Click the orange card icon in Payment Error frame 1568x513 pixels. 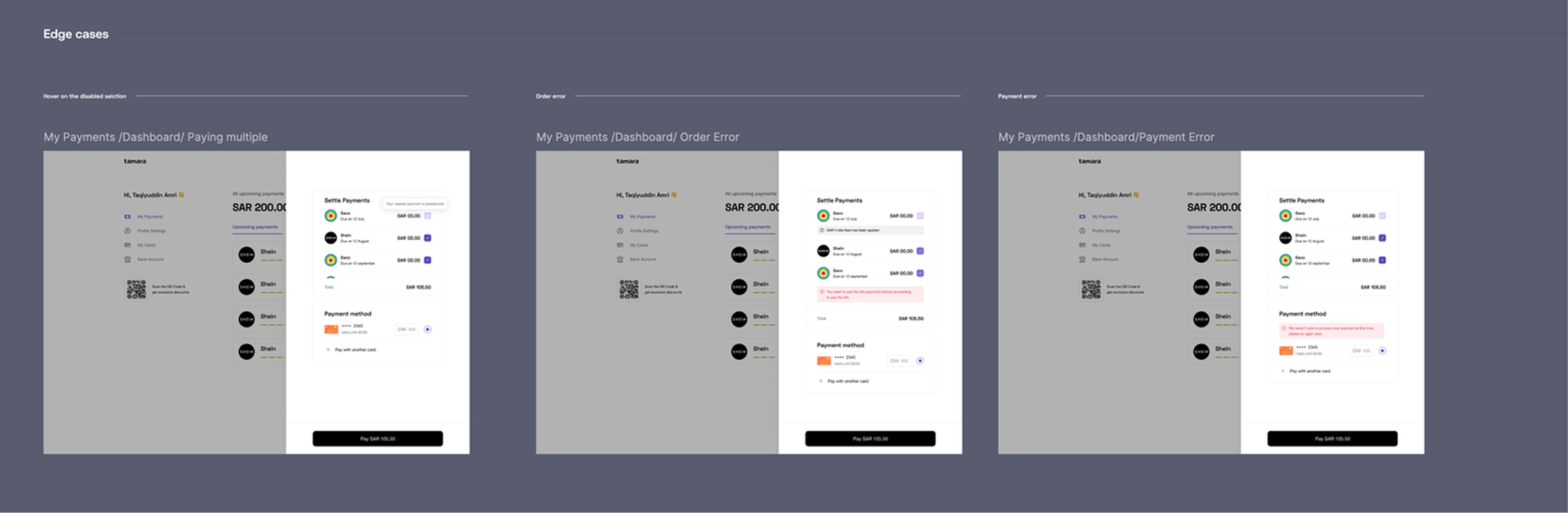pyautogui.click(x=1286, y=350)
